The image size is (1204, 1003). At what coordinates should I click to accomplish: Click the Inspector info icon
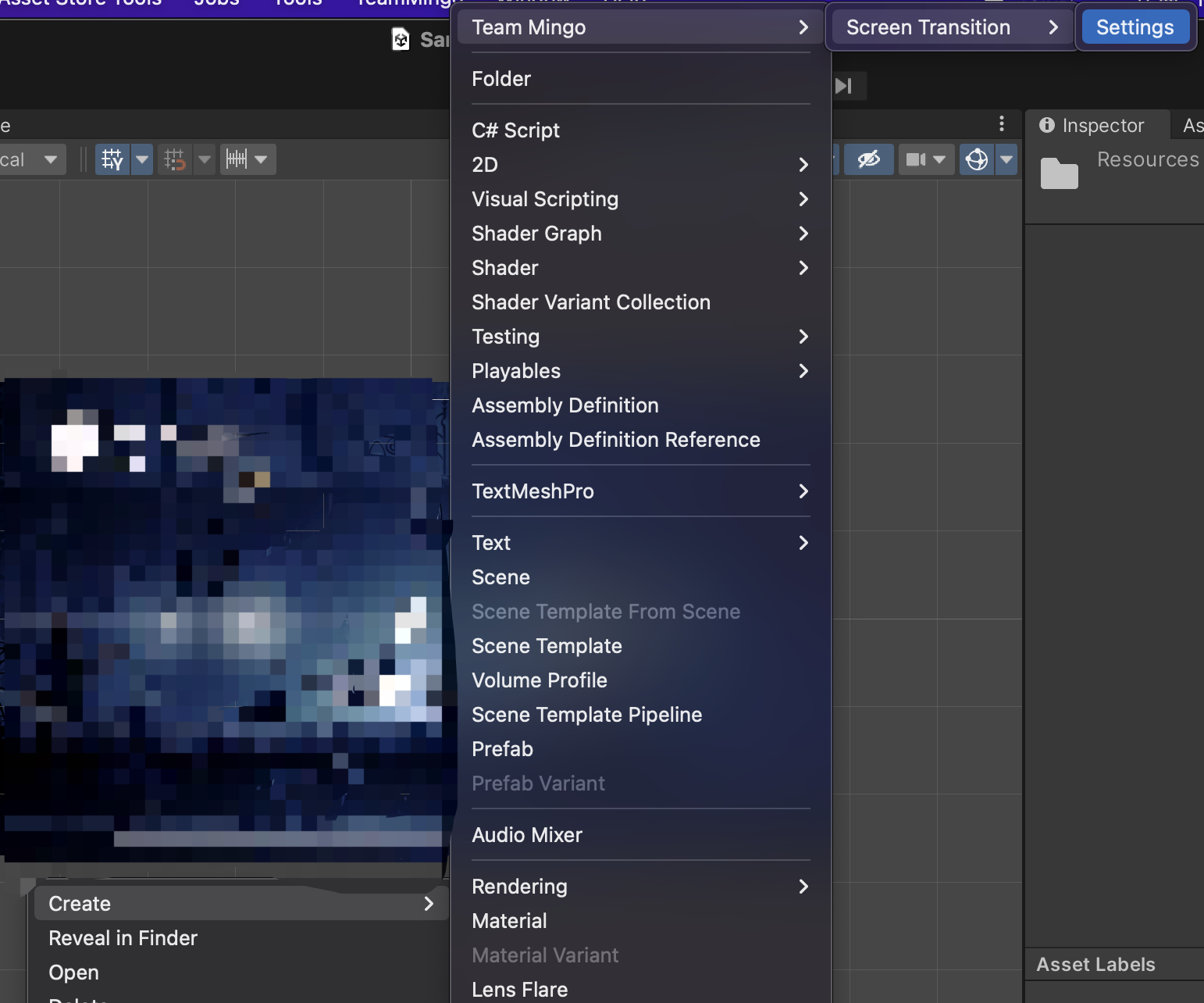[x=1047, y=125]
